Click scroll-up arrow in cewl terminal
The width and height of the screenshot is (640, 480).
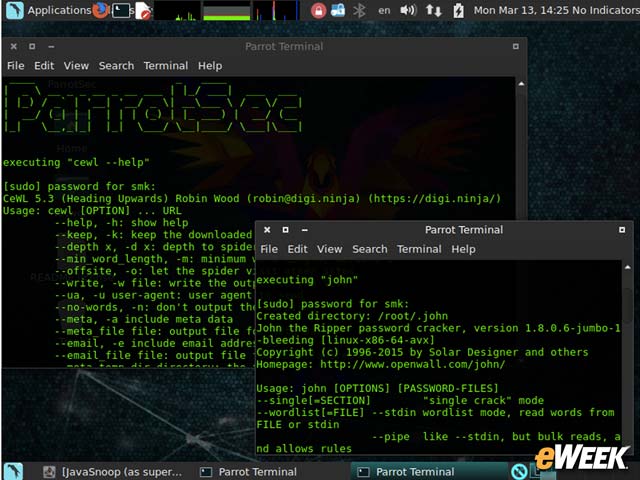[521, 84]
